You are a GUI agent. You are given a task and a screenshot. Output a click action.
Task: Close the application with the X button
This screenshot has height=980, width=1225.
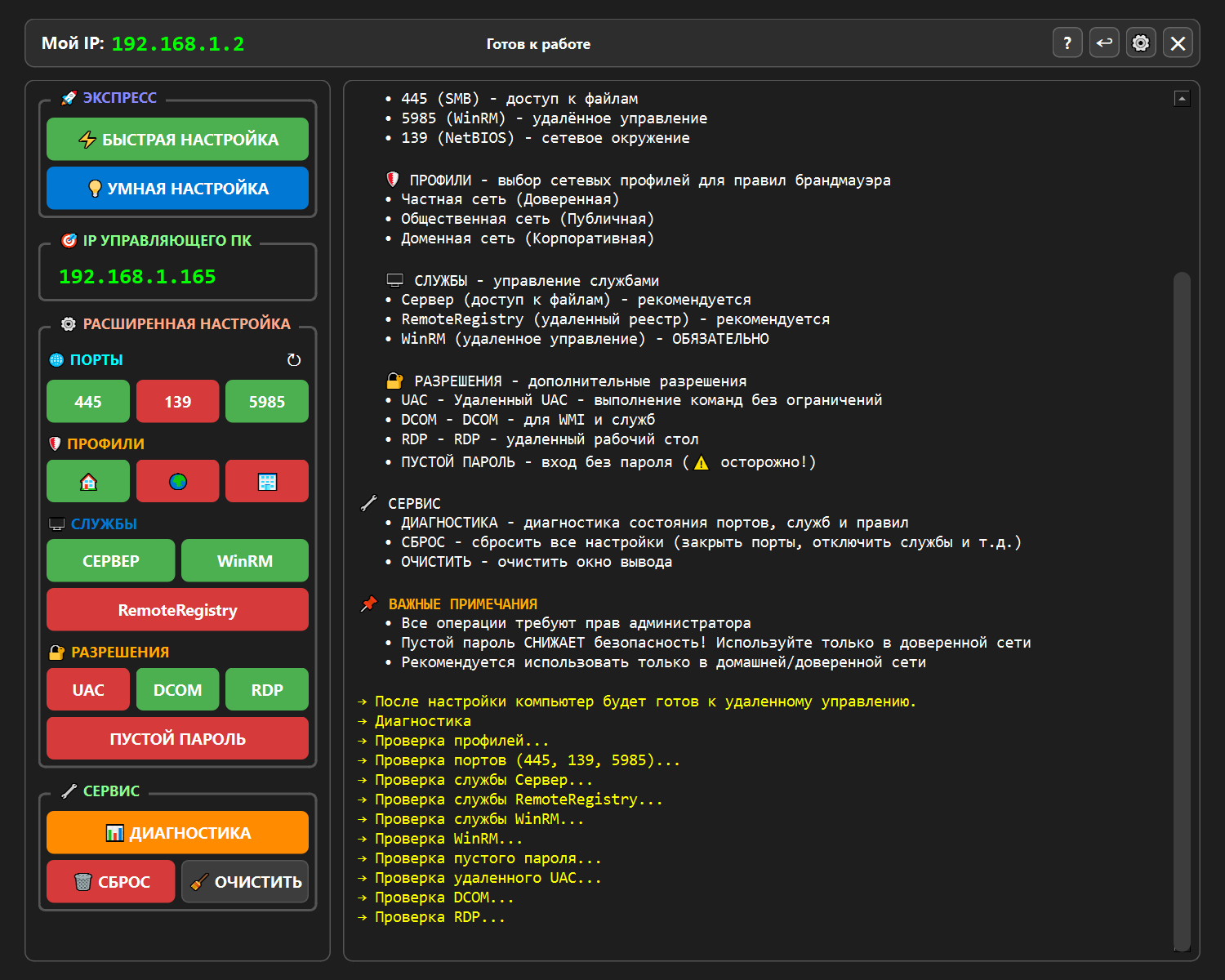(x=1178, y=43)
